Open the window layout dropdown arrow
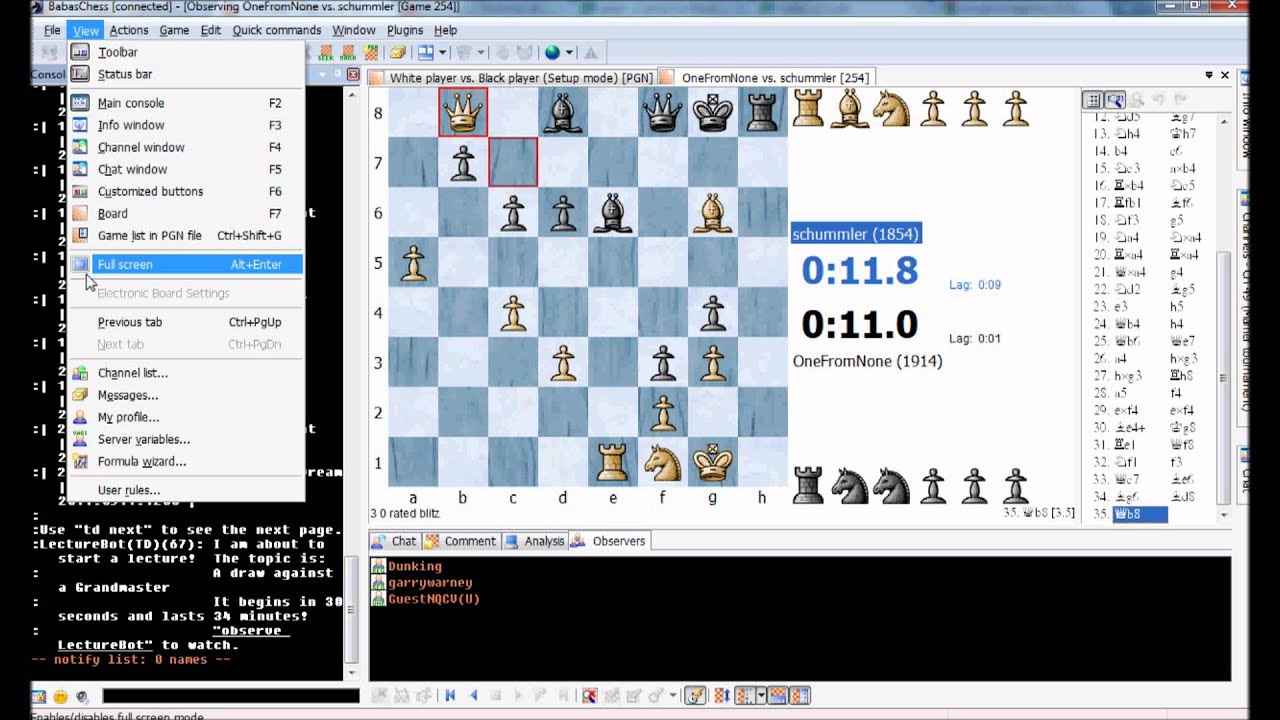This screenshot has height=720, width=1280. click(442, 52)
